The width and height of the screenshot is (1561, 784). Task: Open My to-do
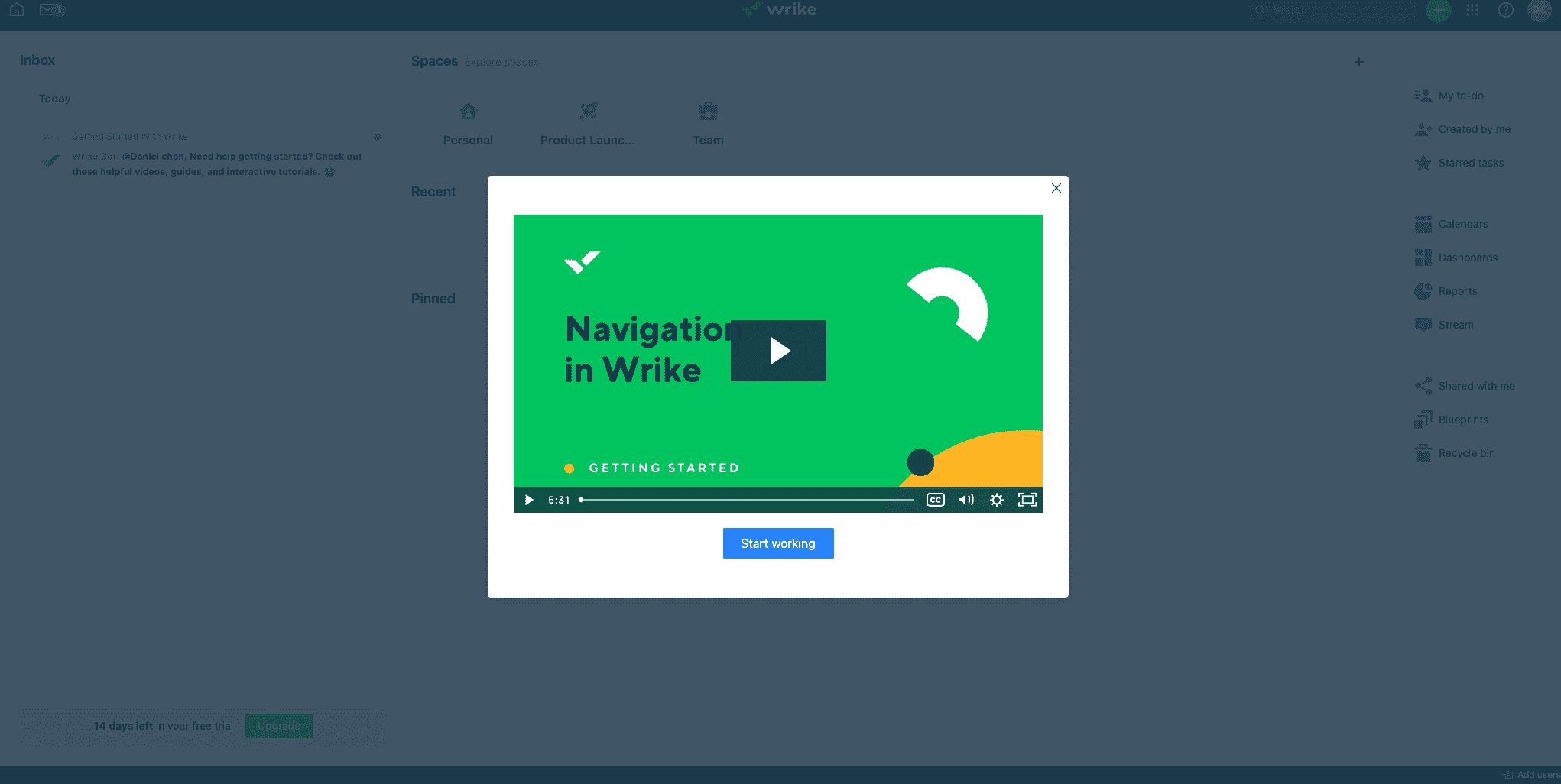point(1449,96)
